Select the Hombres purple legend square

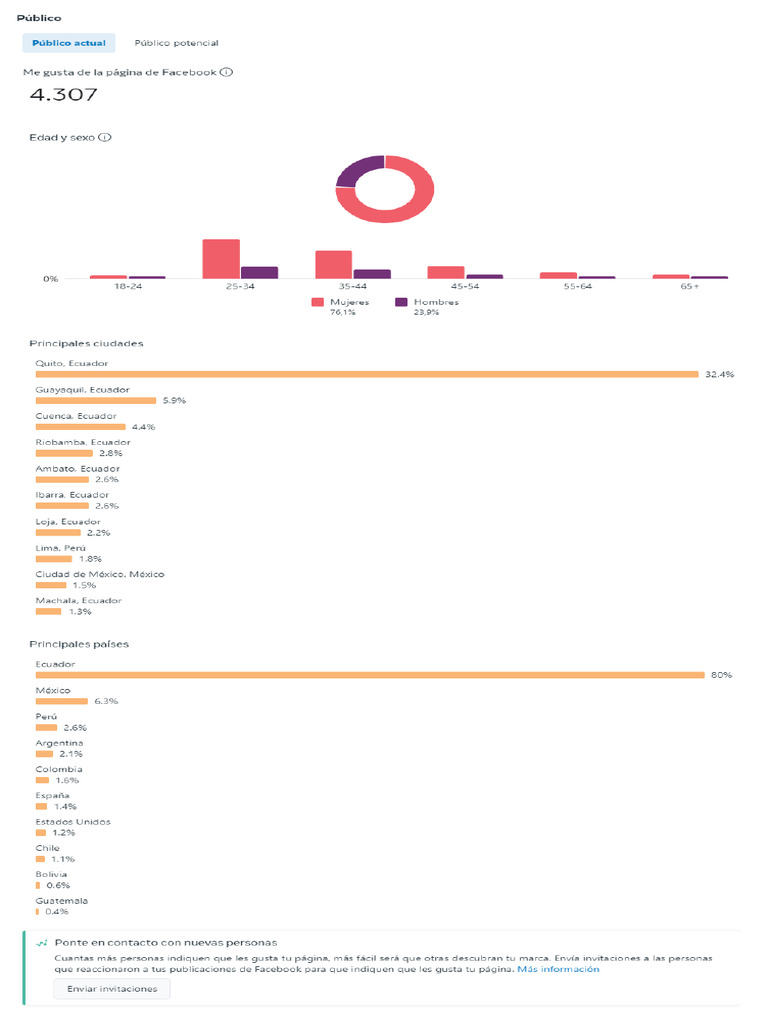[401, 302]
